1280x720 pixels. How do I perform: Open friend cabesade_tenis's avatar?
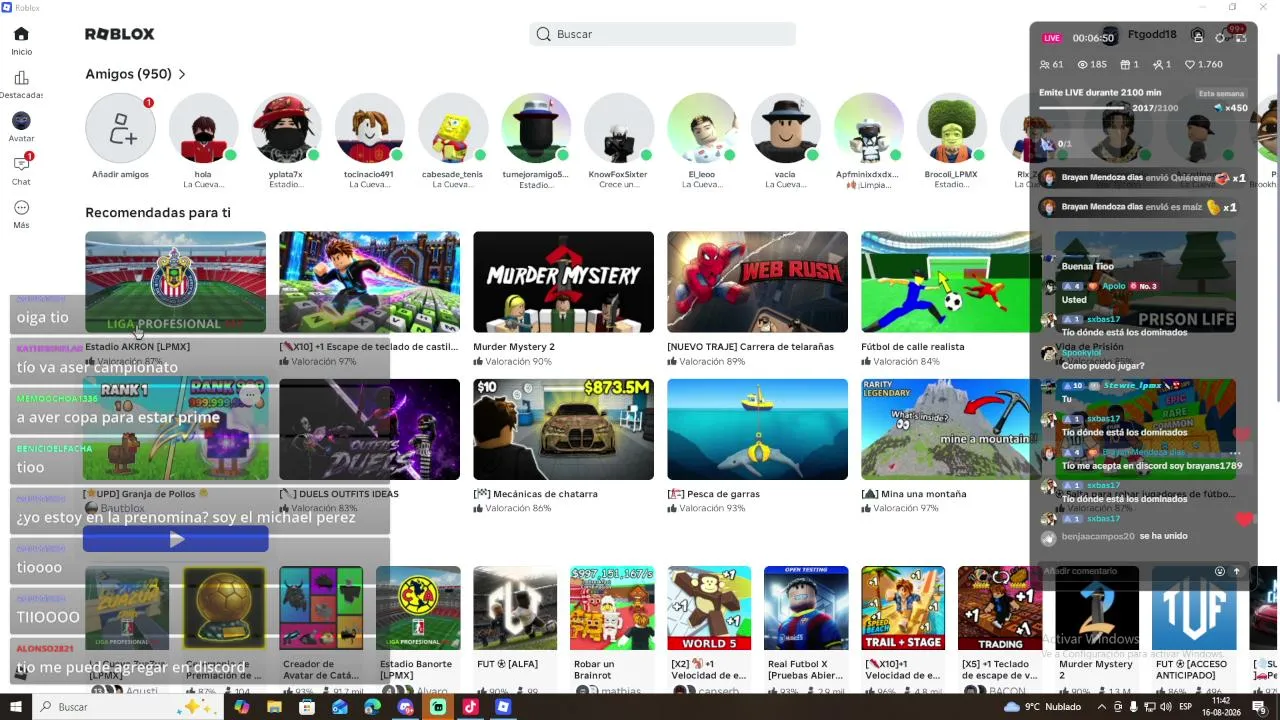click(x=452, y=128)
